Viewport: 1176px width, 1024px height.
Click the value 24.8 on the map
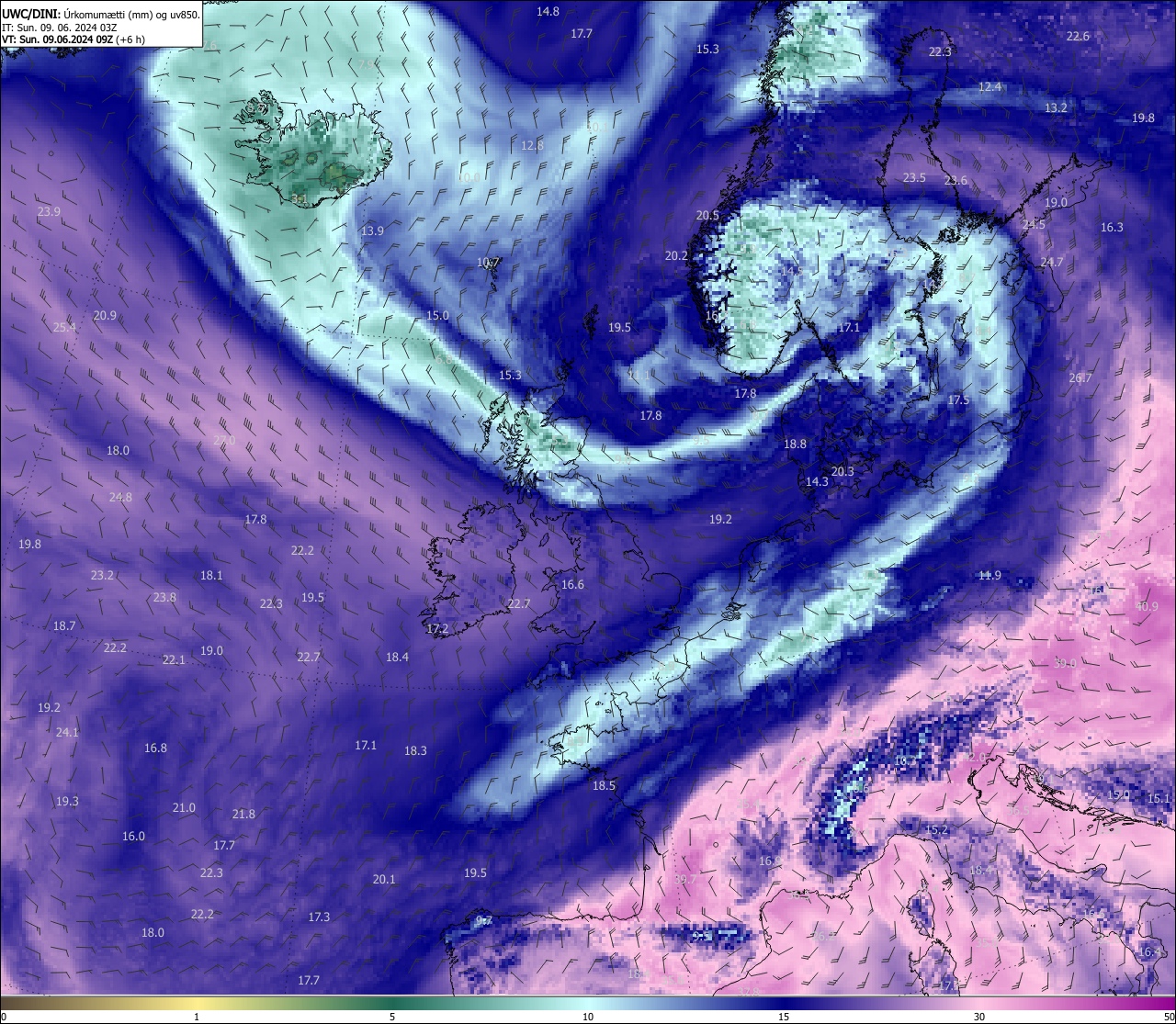click(x=120, y=498)
